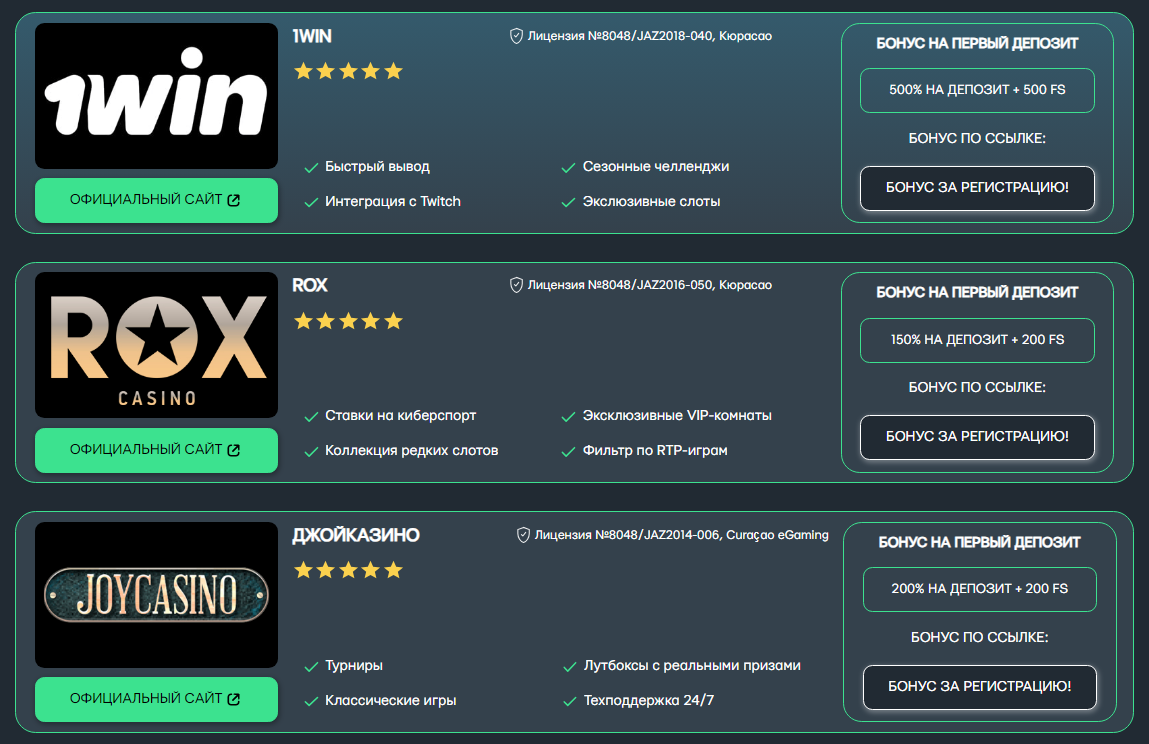Viewport: 1149px width, 744px height.
Task: Click the ROX Casino logo image
Action: pyautogui.click(x=156, y=345)
